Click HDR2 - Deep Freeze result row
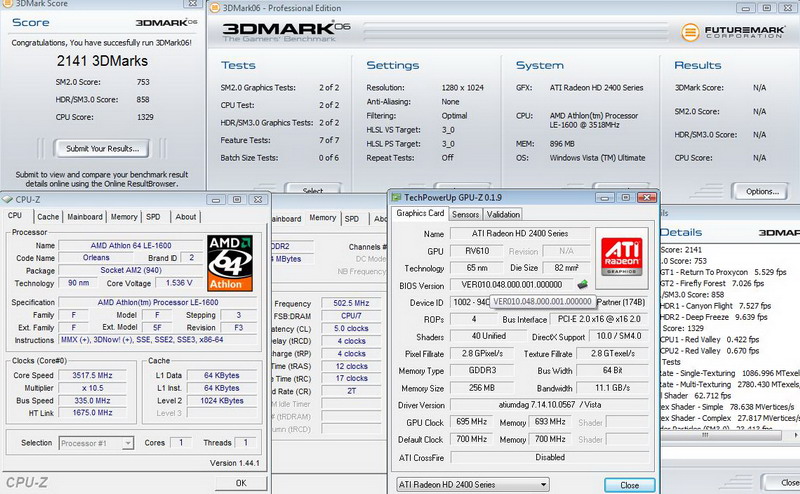 point(714,317)
